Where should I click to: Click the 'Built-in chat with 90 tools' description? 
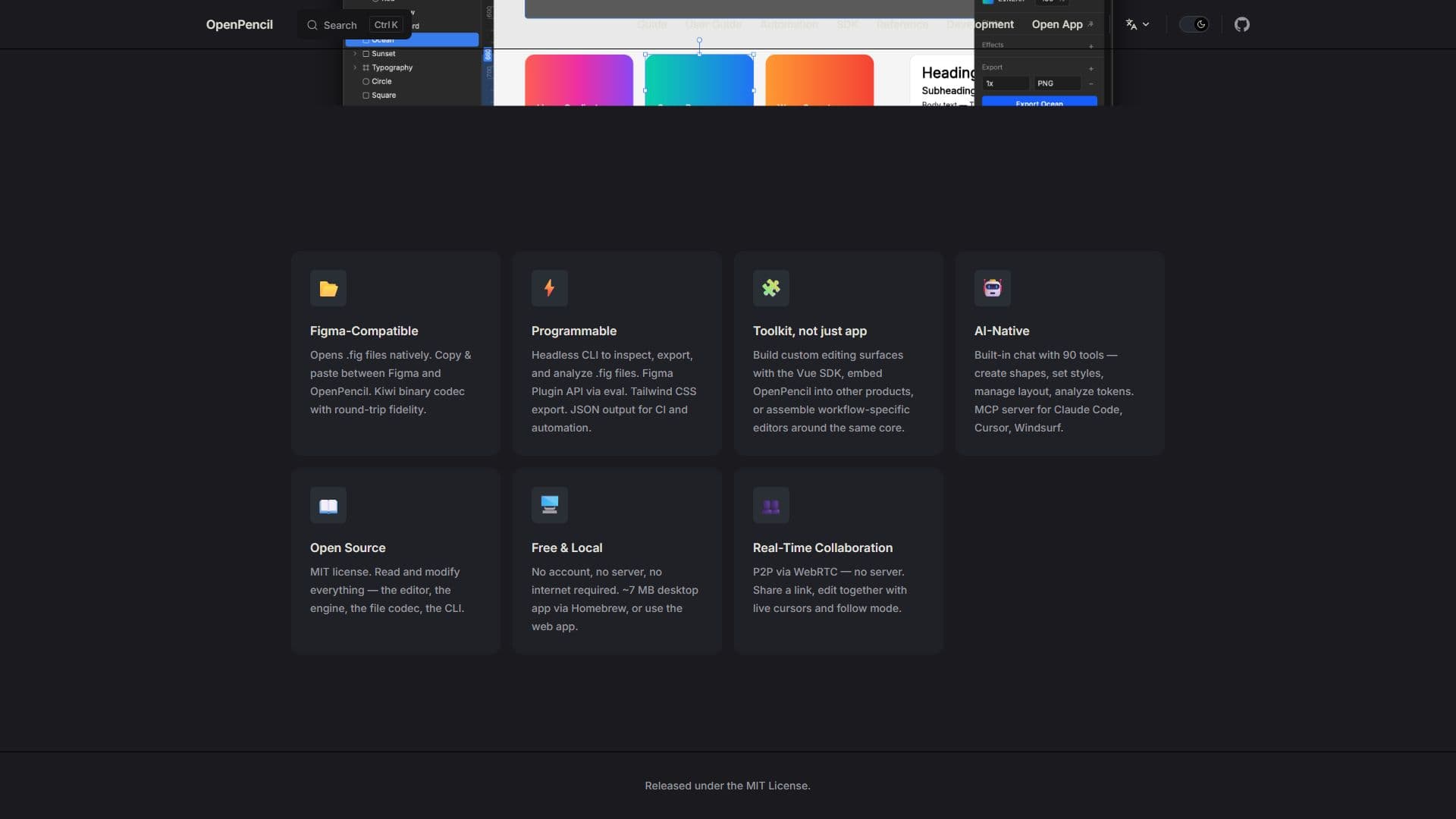tap(1054, 391)
